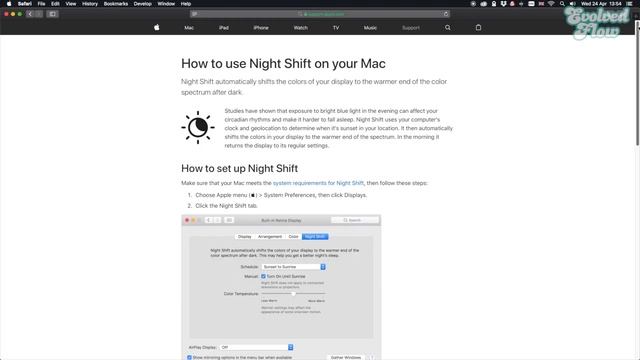
Task: Open the input source flag icon
Action: (541, 4)
